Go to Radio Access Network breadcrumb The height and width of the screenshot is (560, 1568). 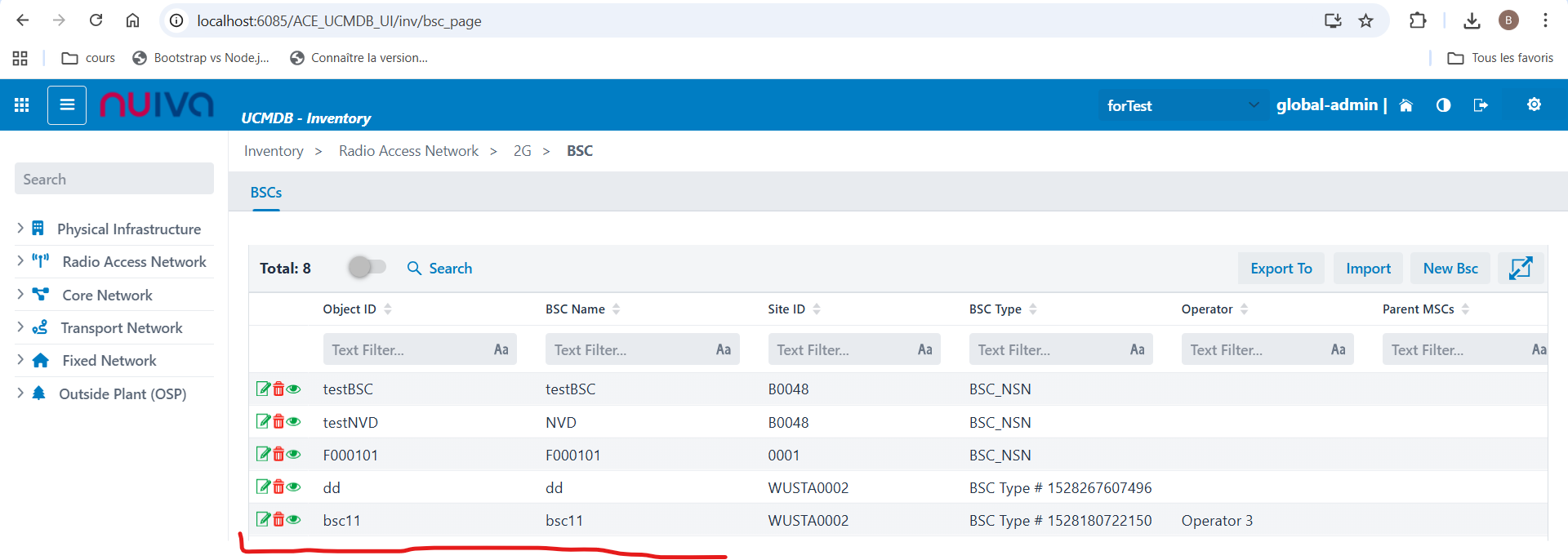(408, 151)
